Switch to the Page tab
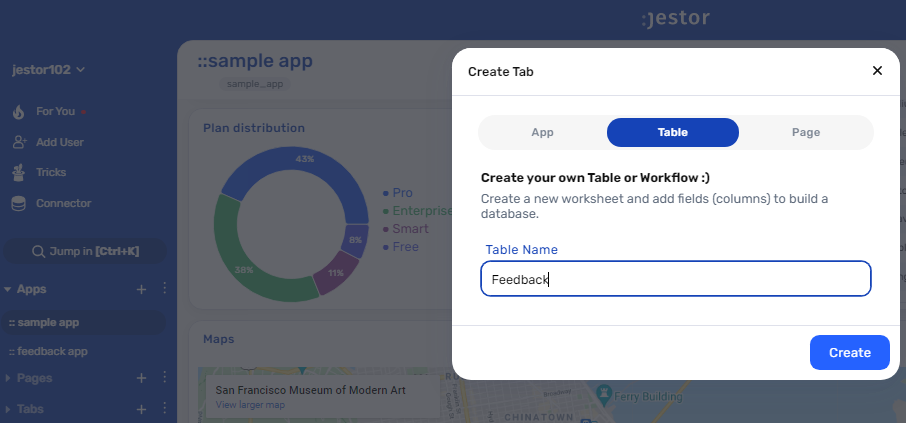 (805, 132)
